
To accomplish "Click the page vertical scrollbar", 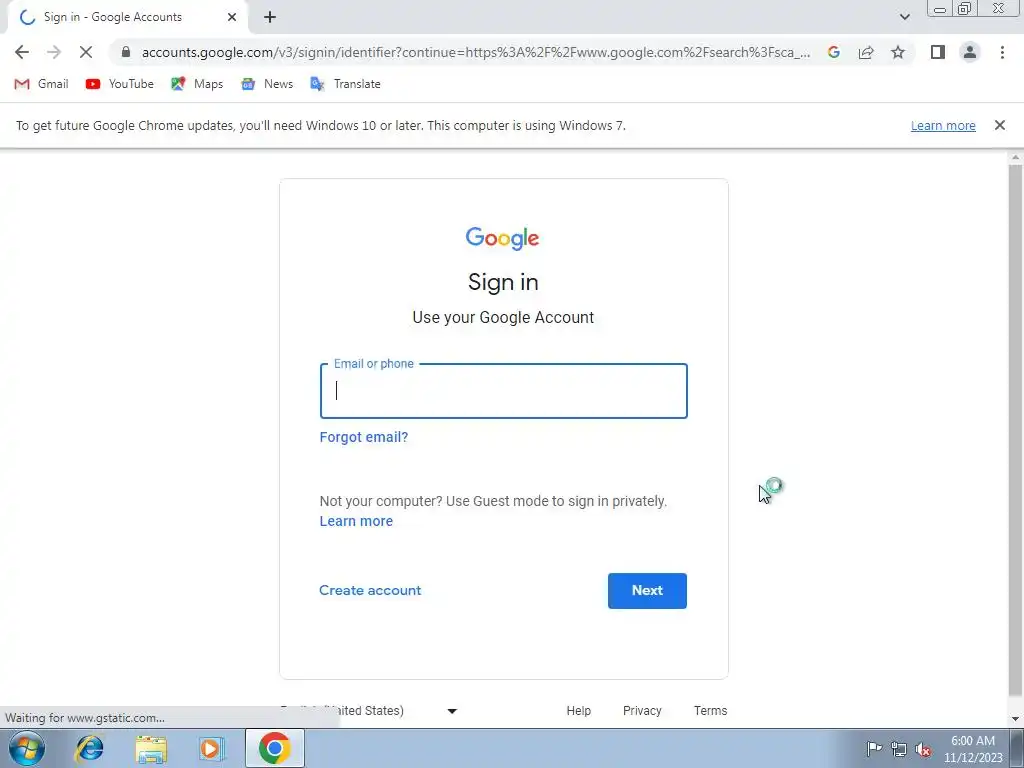I will coord(1015,431).
